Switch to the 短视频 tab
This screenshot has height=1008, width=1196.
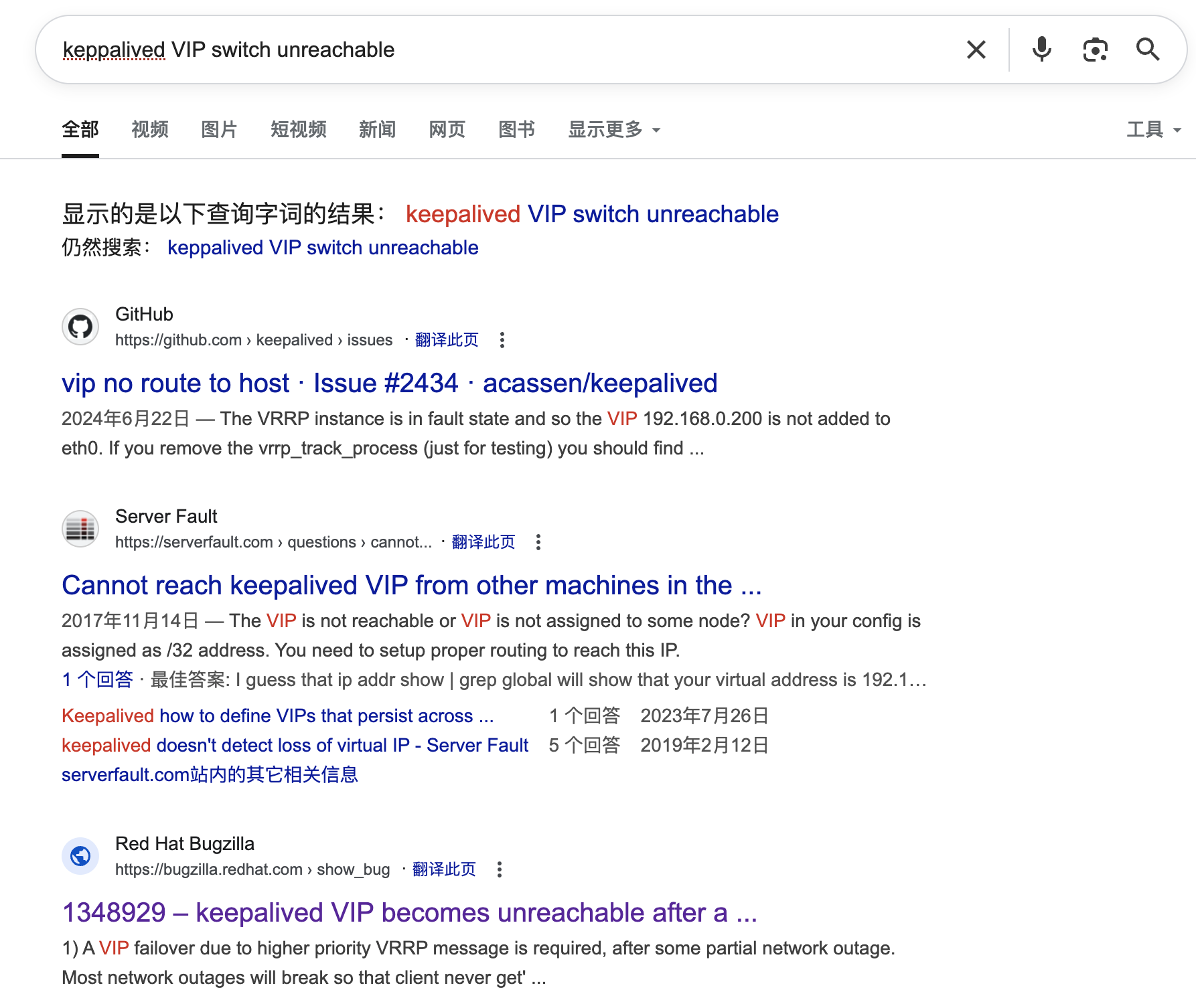click(x=299, y=129)
